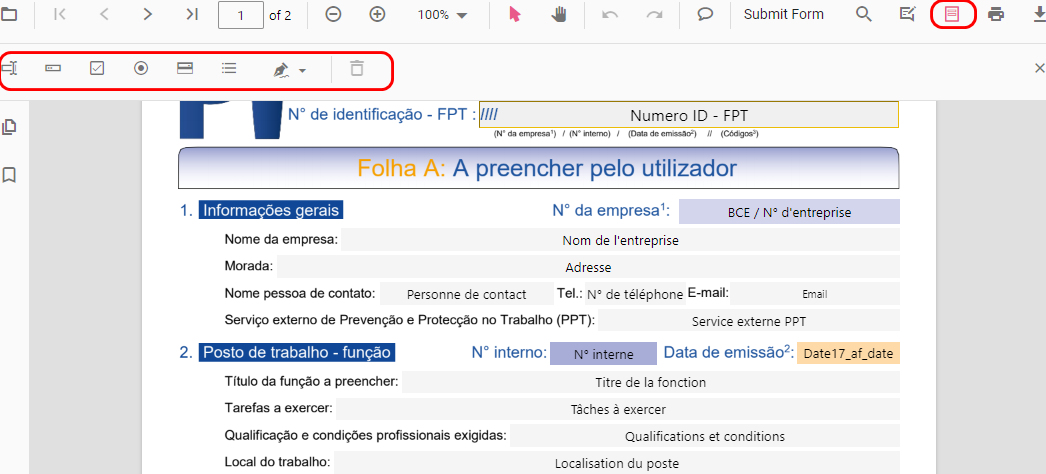The width and height of the screenshot is (1046, 474).
Task: Click the N° de téléphone field
Action: [x=635, y=294]
